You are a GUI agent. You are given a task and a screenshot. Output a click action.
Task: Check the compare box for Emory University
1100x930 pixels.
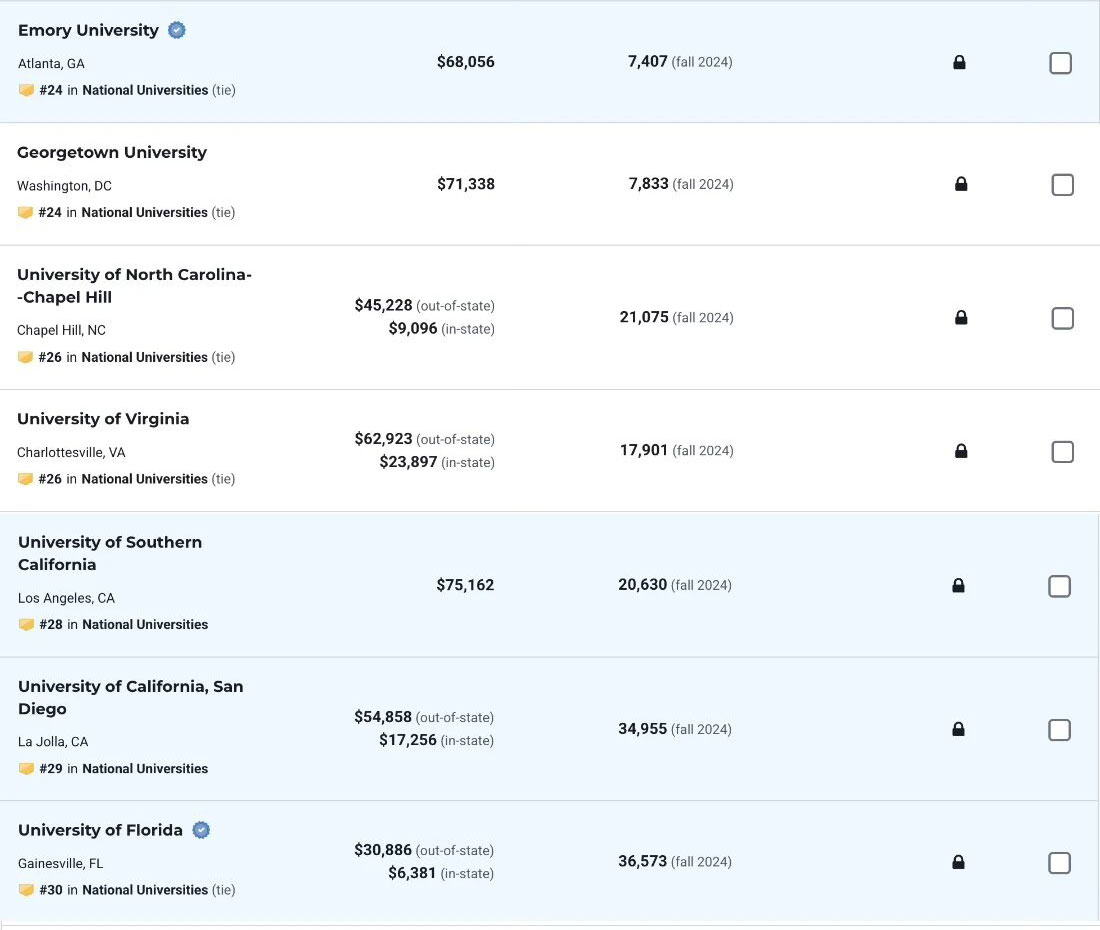pyautogui.click(x=1060, y=63)
